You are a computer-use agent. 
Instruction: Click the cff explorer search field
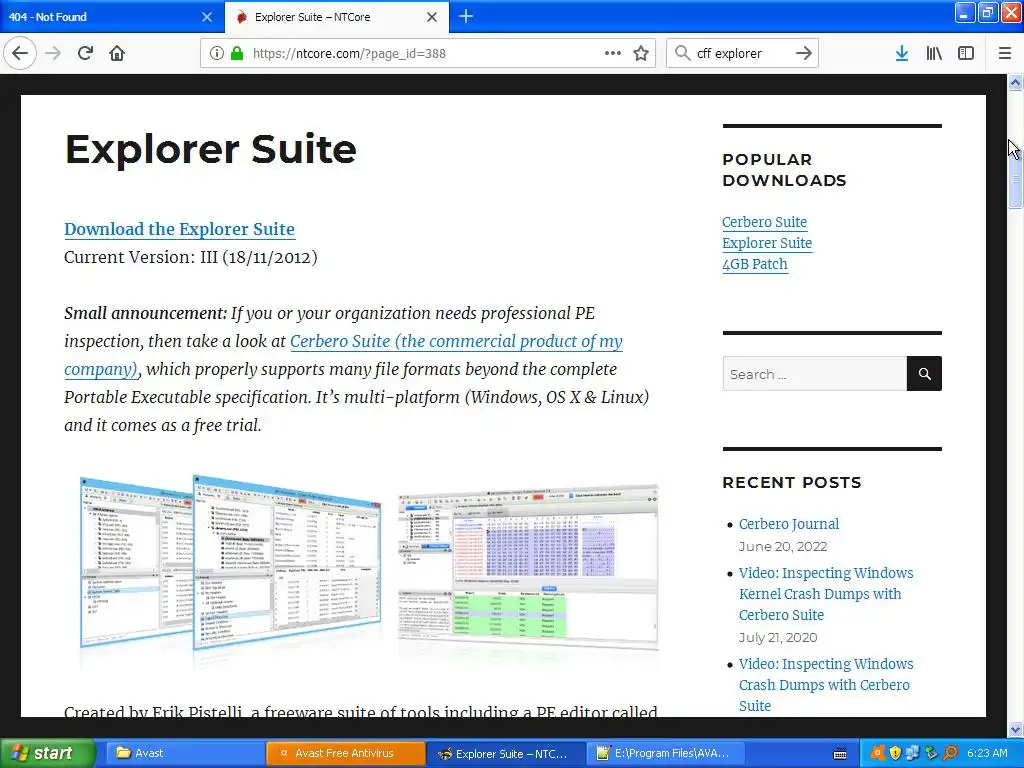tap(743, 54)
